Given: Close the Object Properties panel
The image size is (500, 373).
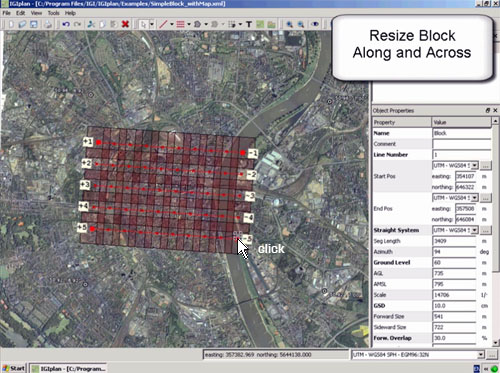Looking at the screenshot, I should [495, 110].
